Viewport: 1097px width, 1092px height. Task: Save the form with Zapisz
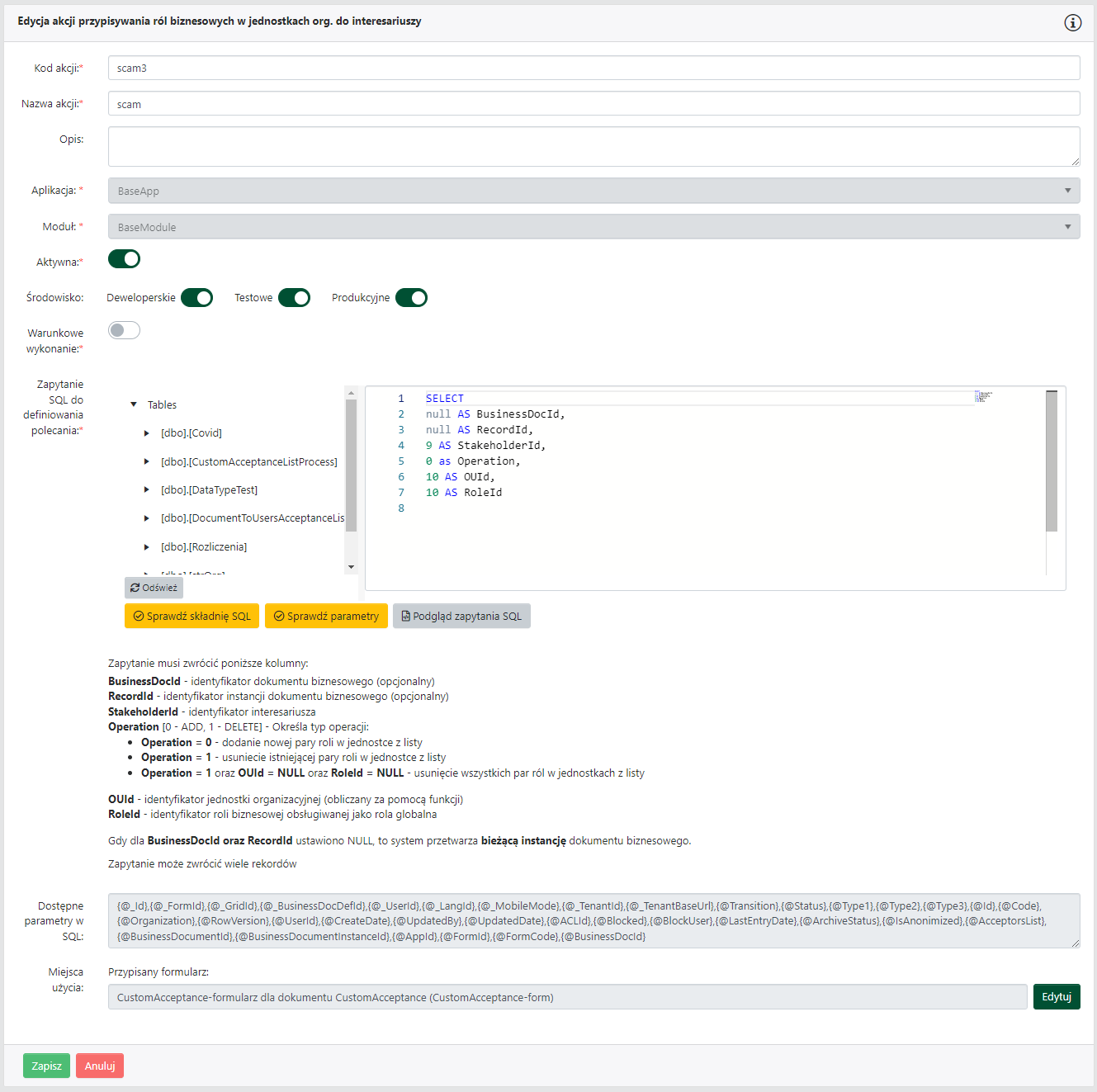click(47, 1066)
